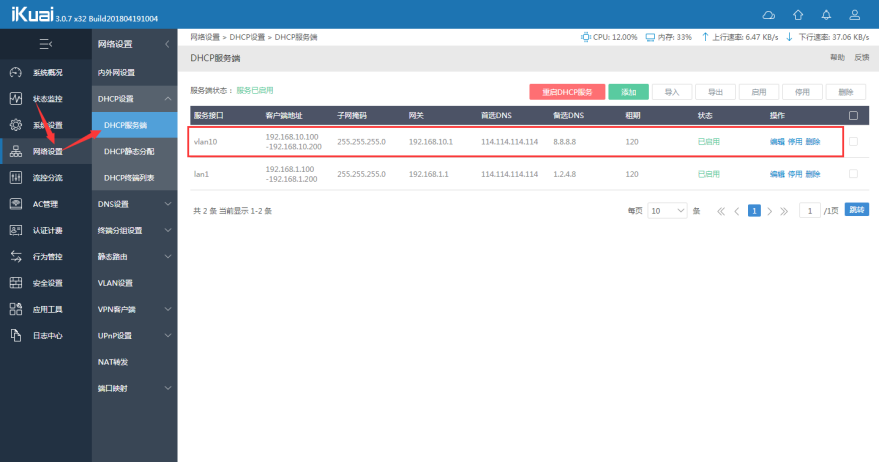Click the CPU usage chip icon
Image resolution: width=879 pixels, height=462 pixels.
click(x=585, y=37)
